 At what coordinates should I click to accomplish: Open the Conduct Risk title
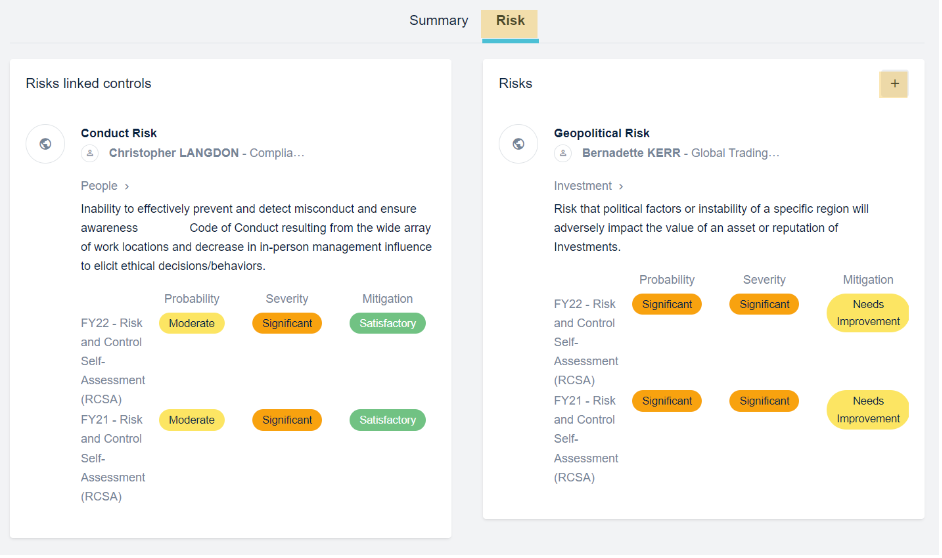click(x=119, y=133)
